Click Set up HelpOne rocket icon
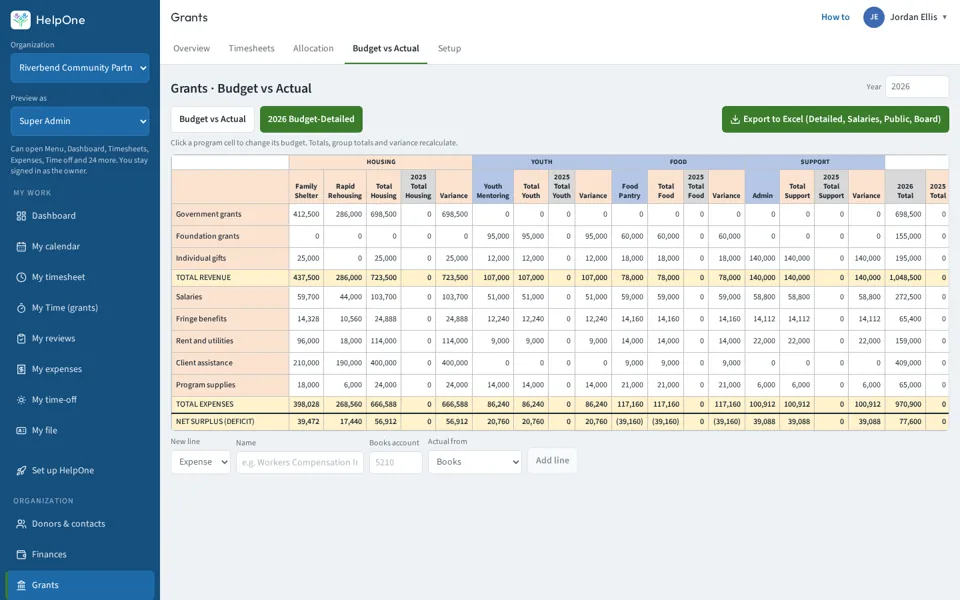Screen dimensions: 960x600 click(x=21, y=471)
